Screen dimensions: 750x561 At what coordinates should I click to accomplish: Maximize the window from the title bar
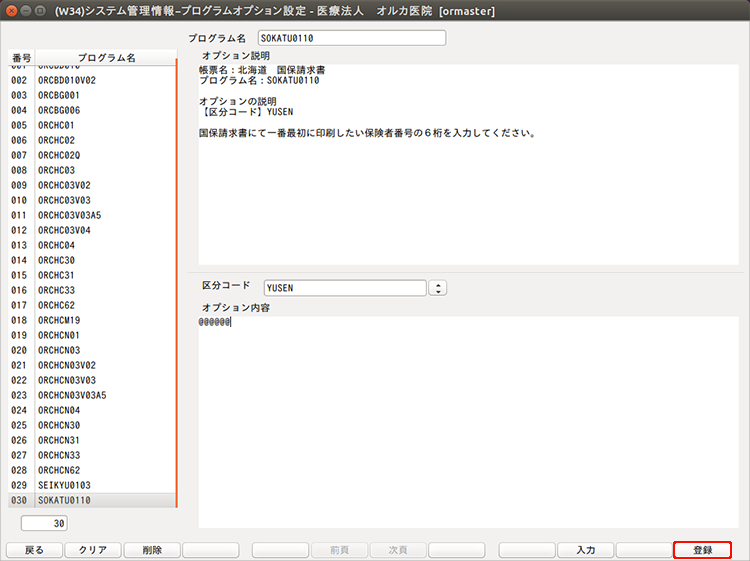click(x=41, y=11)
